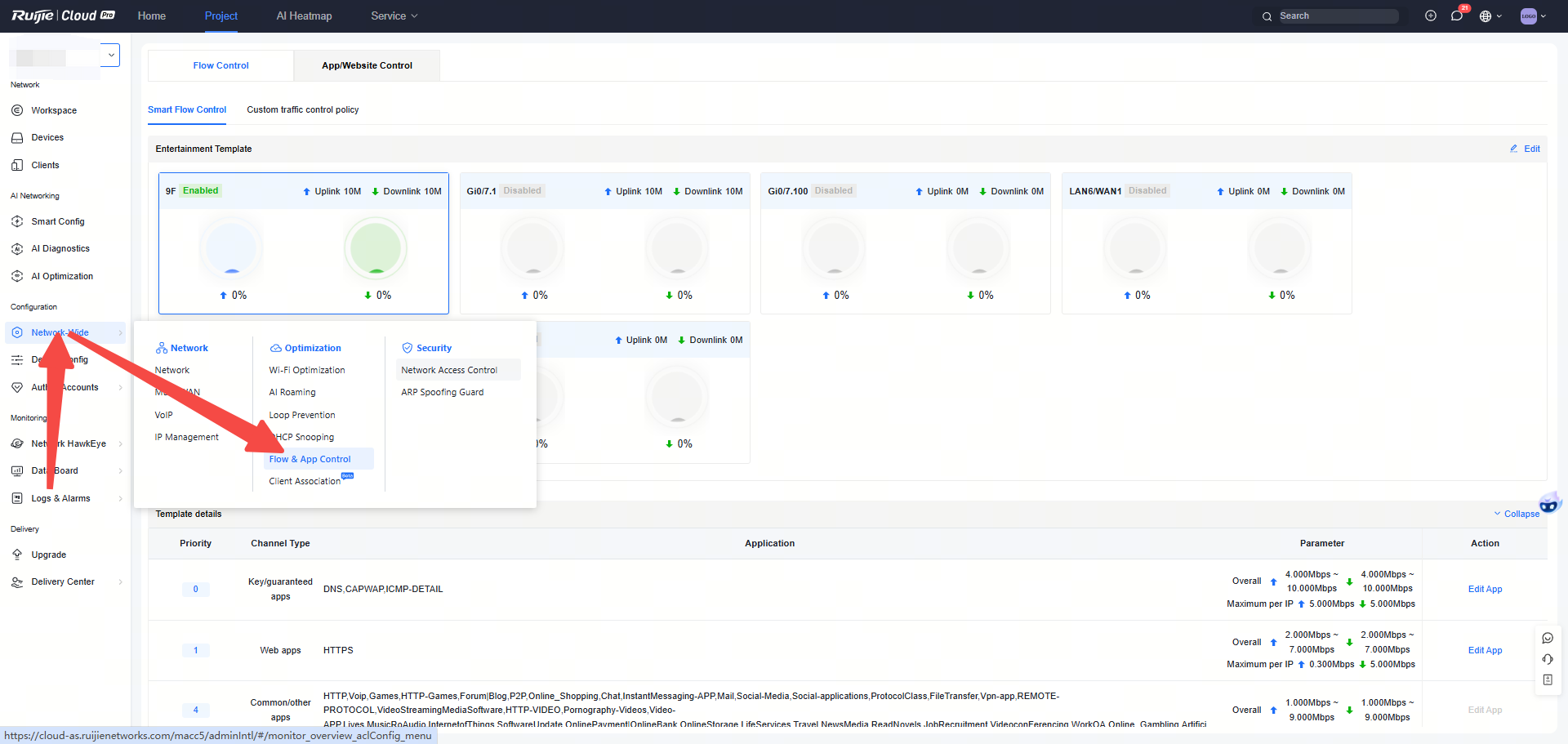Viewport: 1568px width, 744px height.
Task: Click the LAN6/WAN1 Disabled status badge
Action: pos(1147,191)
